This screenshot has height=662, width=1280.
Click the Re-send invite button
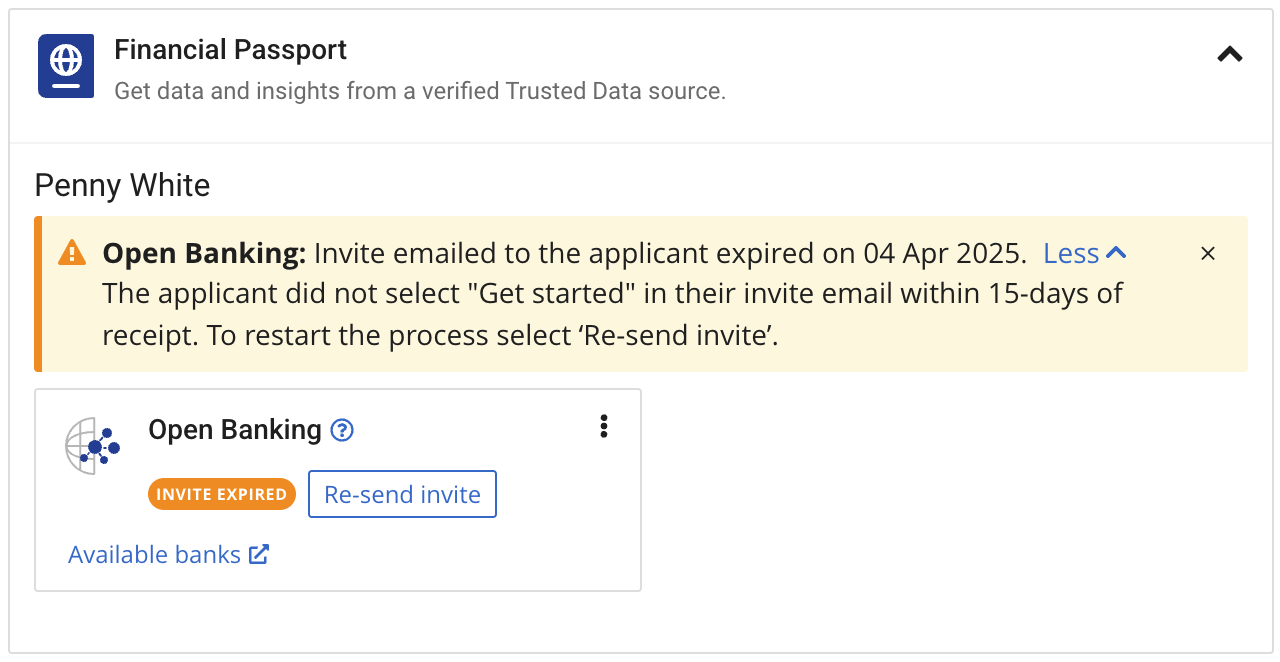coord(402,494)
